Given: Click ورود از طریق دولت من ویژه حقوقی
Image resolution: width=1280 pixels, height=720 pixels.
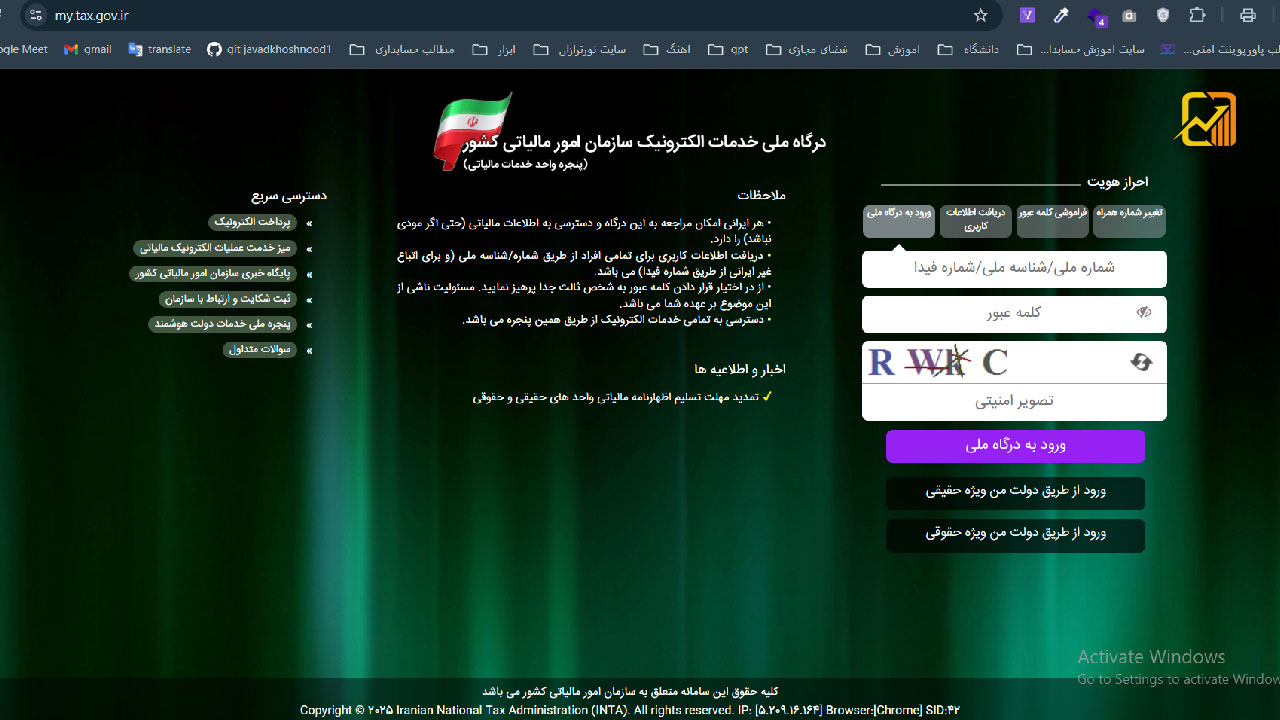Looking at the screenshot, I should [x=1015, y=535].
